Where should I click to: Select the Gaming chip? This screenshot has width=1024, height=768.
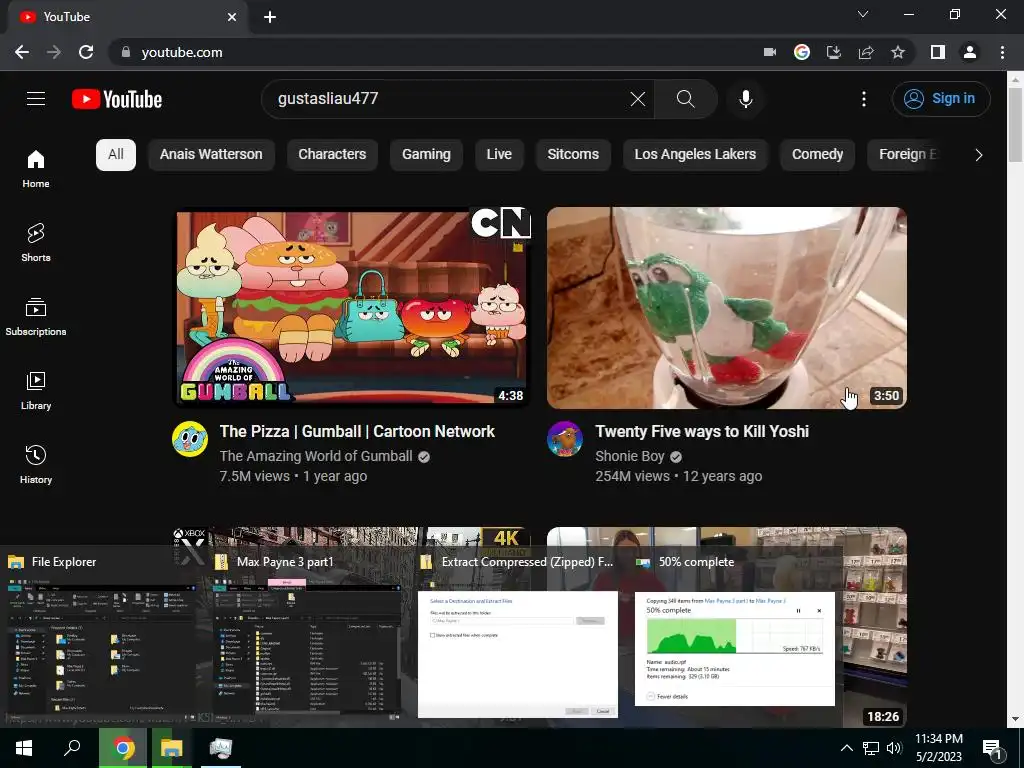[426, 155]
